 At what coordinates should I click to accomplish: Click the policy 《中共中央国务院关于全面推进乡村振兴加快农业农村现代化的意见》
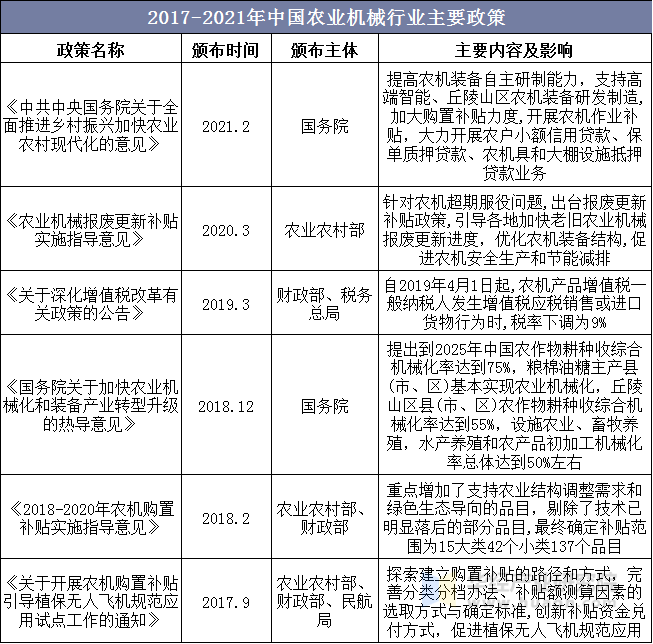(91, 126)
